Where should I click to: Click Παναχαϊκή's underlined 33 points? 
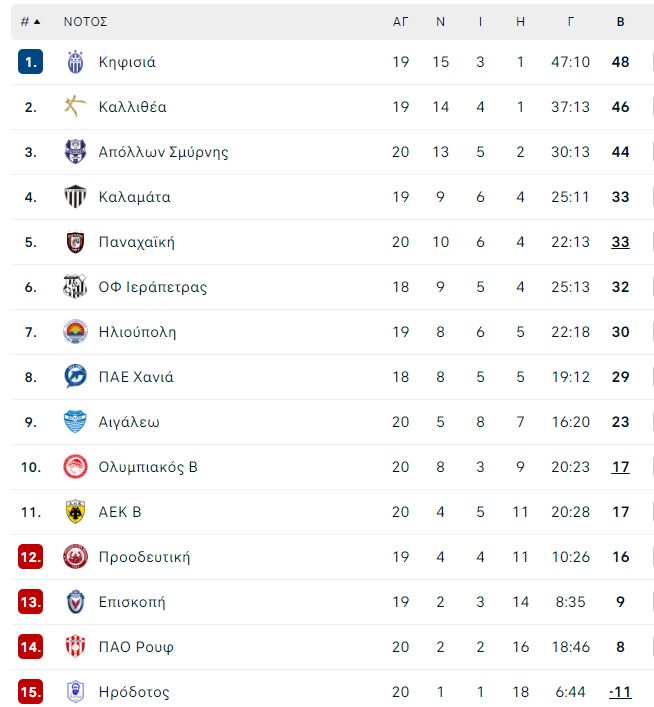pos(621,242)
